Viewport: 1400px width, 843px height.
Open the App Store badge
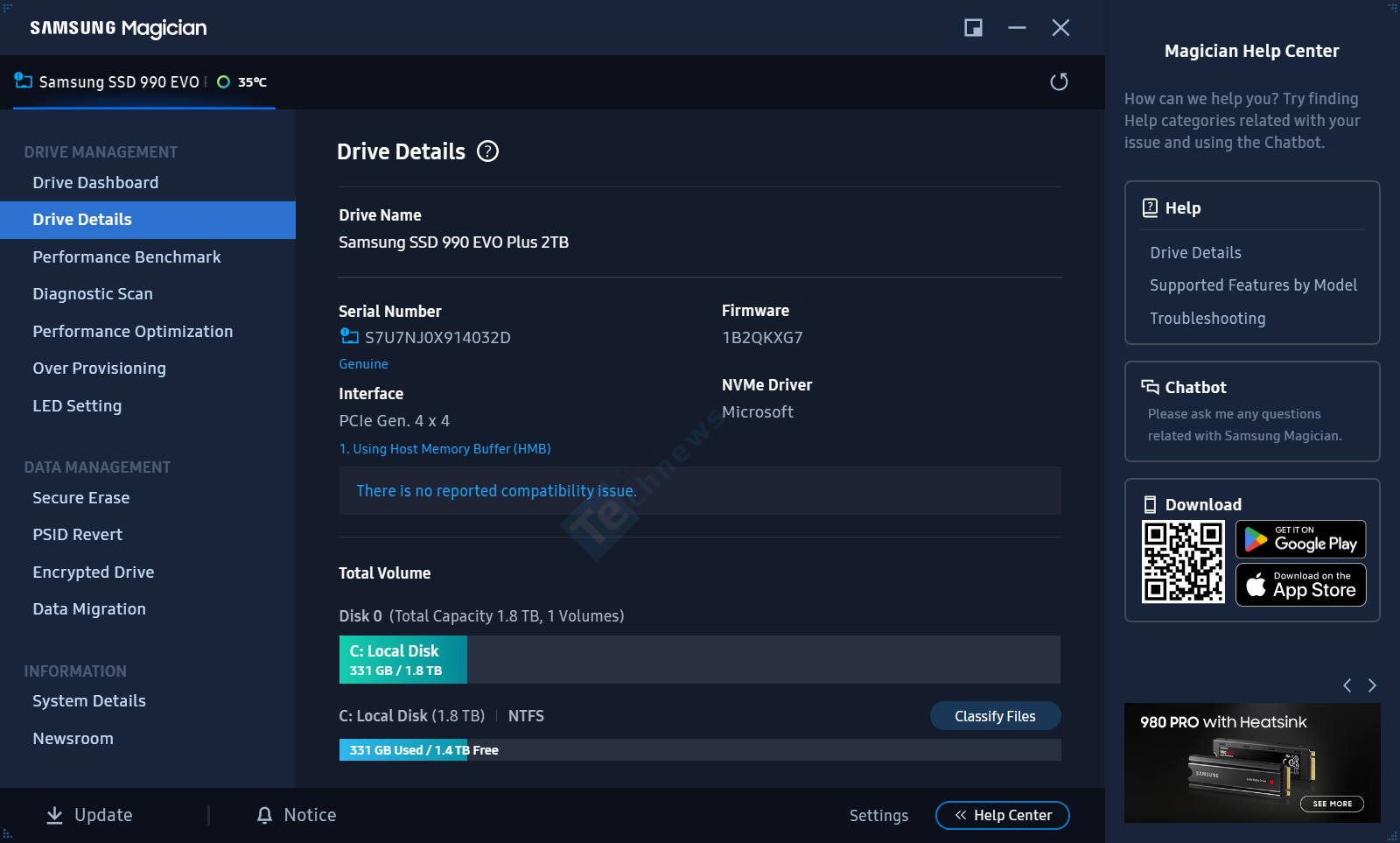pyautogui.click(x=1300, y=585)
